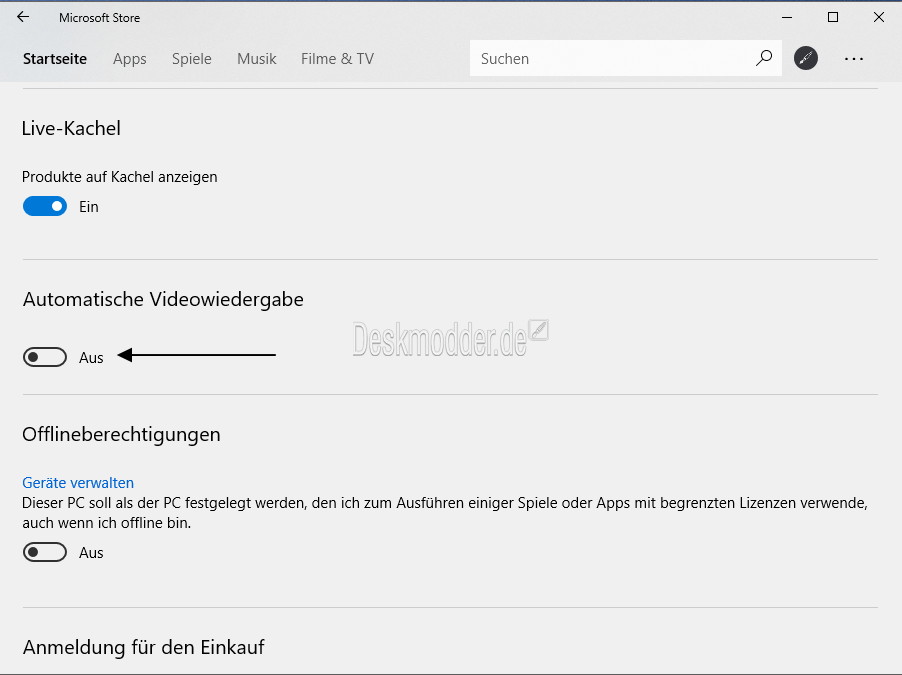Minimize the Microsoft Store window
This screenshot has height=675, width=902.
(x=787, y=17)
